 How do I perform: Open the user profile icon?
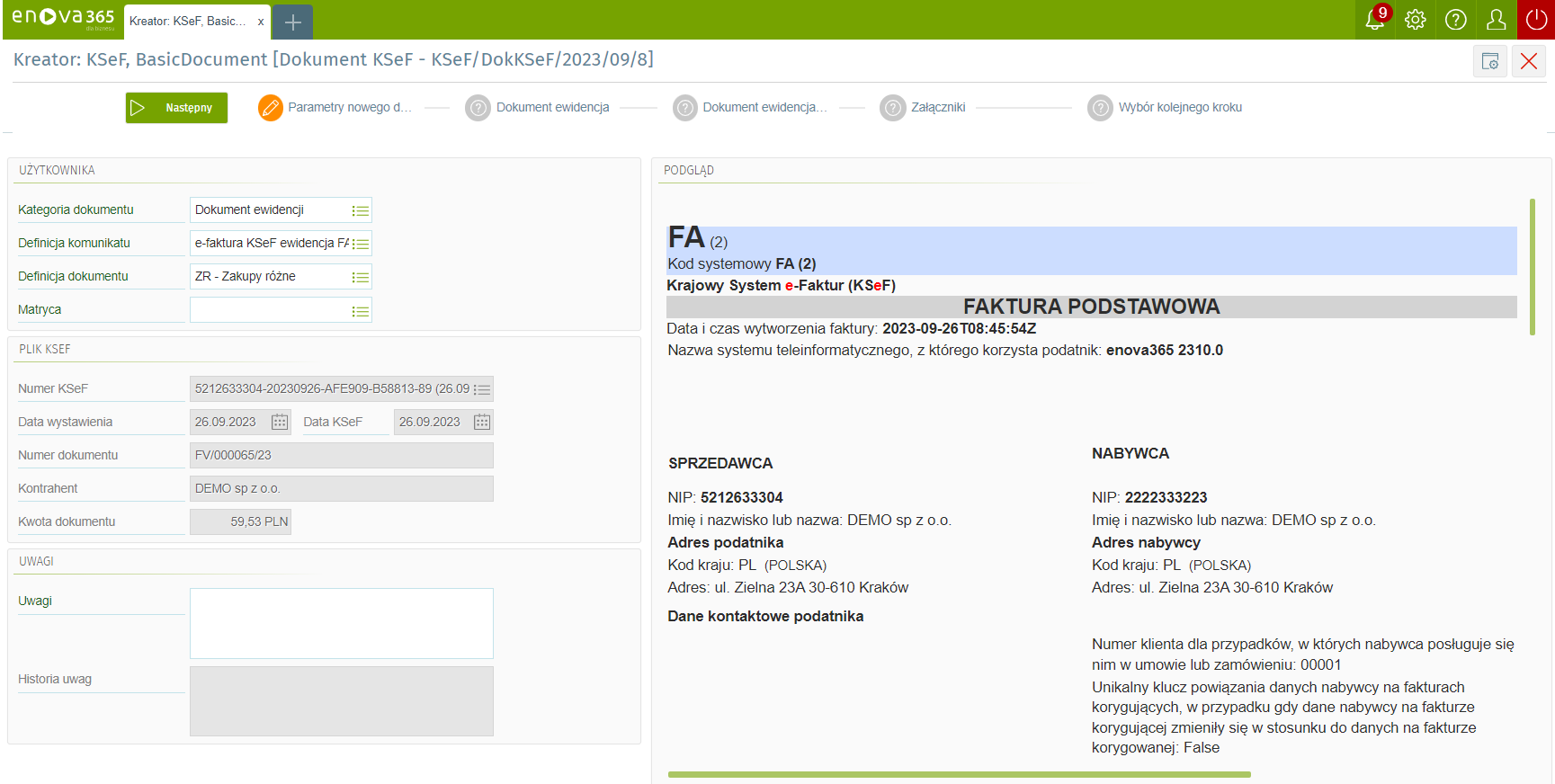pyautogui.click(x=1496, y=20)
